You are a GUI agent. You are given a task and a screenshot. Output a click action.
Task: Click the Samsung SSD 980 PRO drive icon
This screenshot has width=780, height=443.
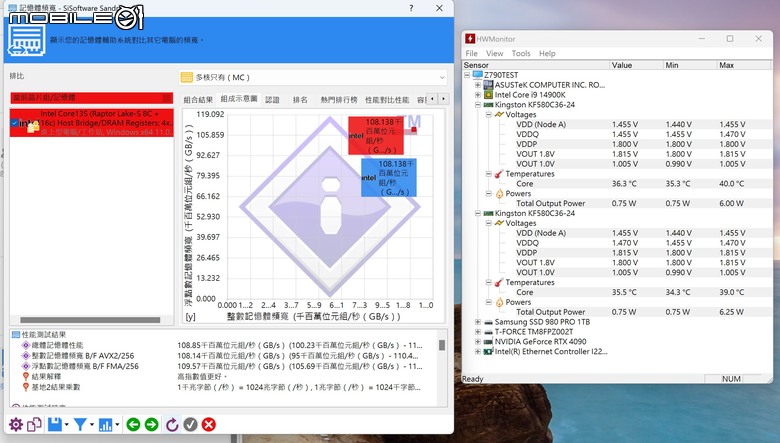488,322
